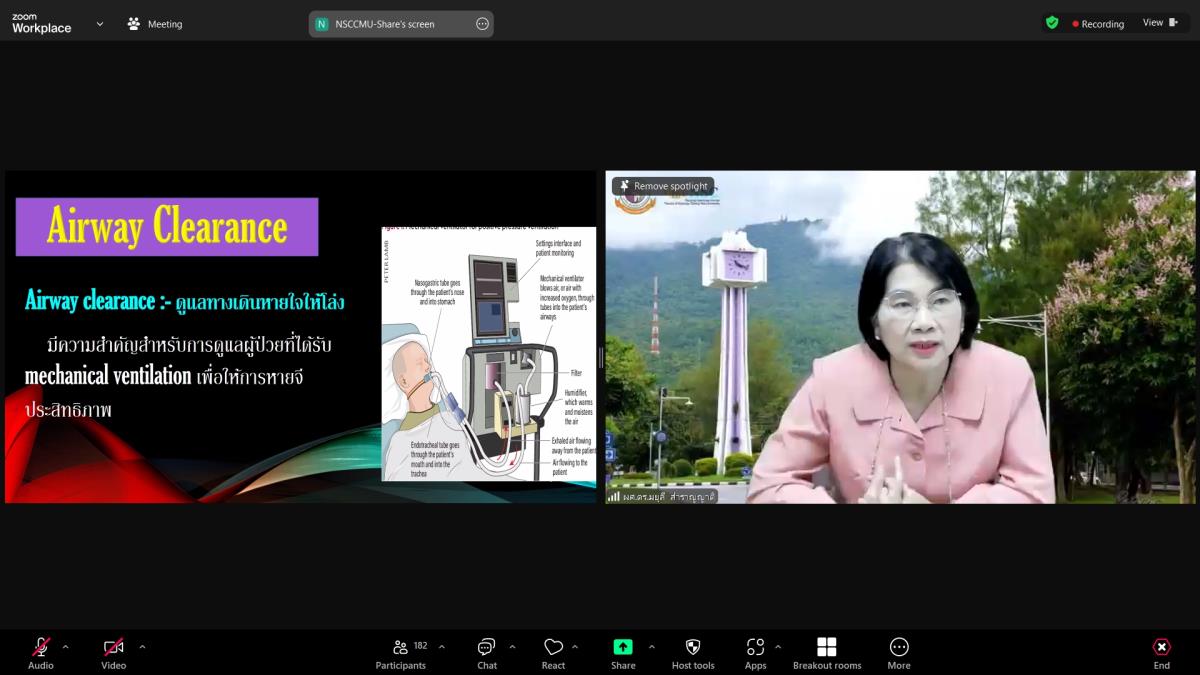The width and height of the screenshot is (1200, 675).
Task: Expand the Audio options chevron
Action: point(66,647)
